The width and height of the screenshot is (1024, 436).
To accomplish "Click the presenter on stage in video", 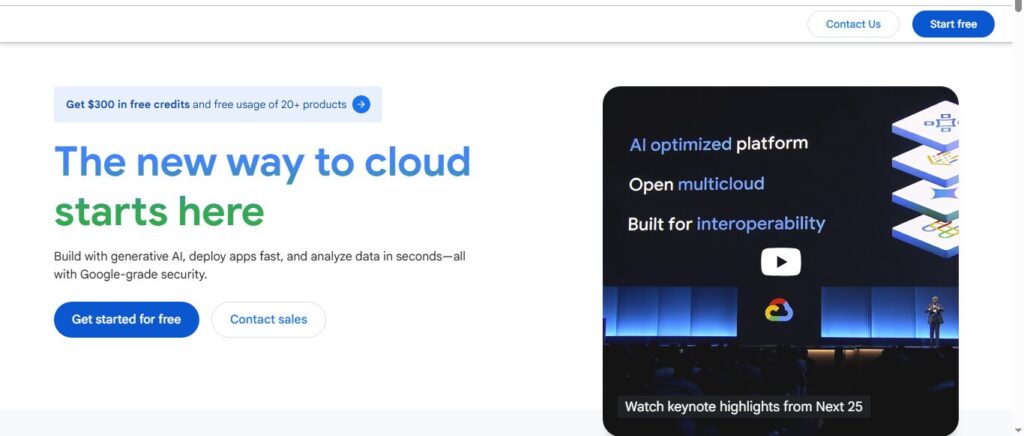I will pyautogui.click(x=935, y=320).
